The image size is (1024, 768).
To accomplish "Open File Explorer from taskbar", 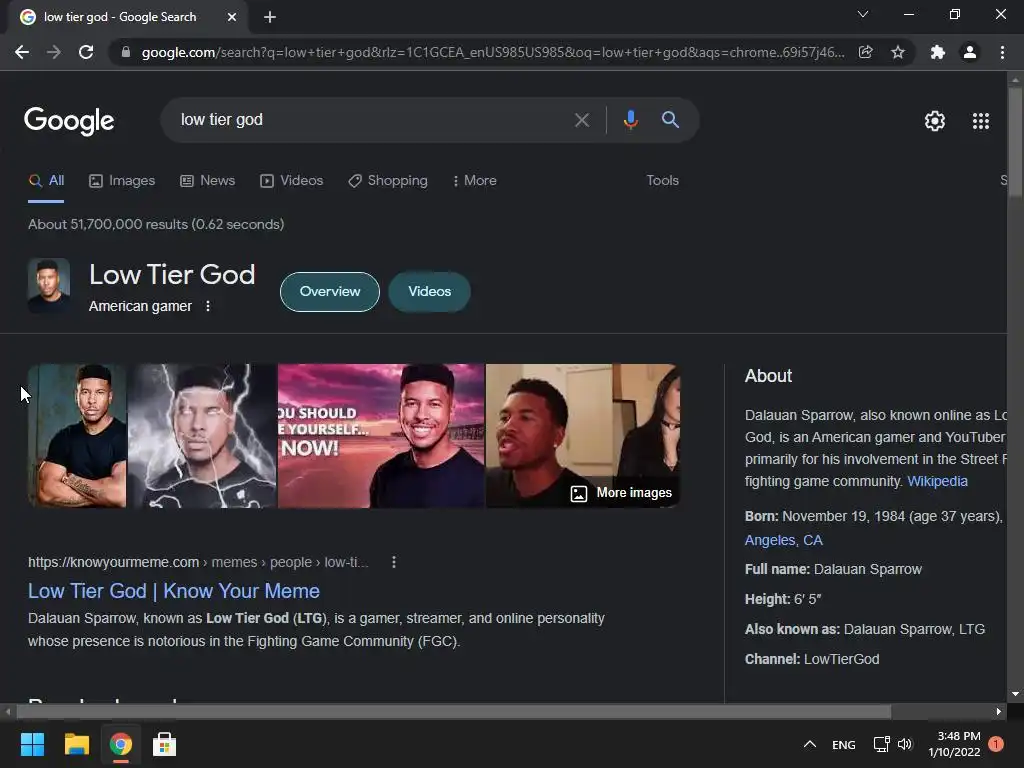I will click(x=76, y=744).
